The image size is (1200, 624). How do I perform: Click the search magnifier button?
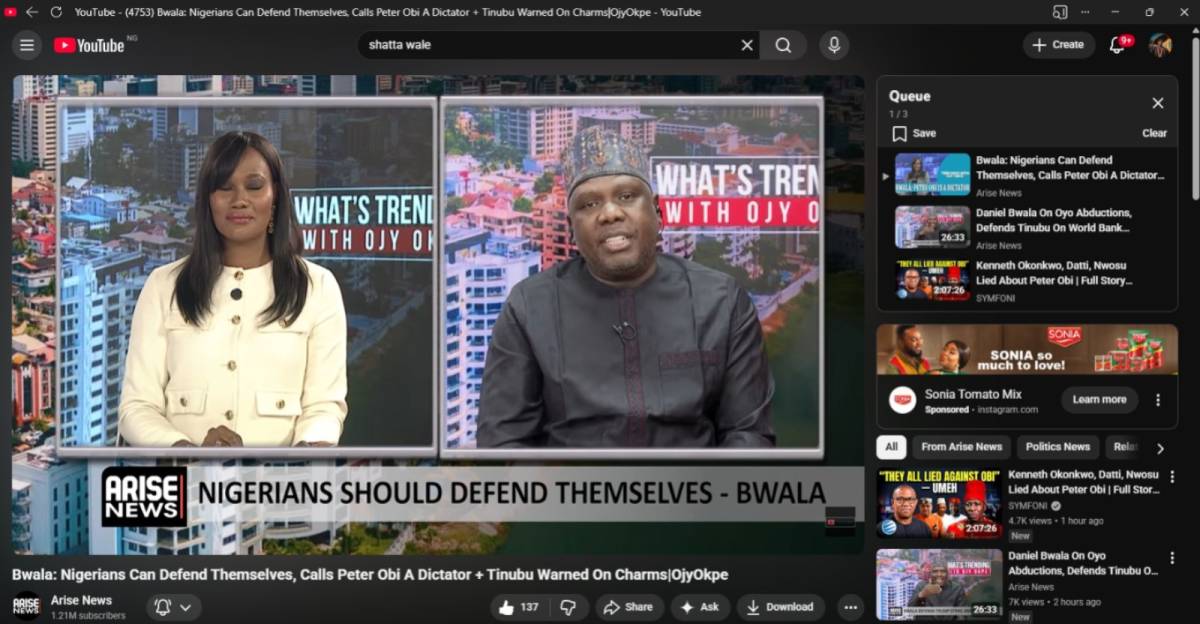(x=783, y=45)
